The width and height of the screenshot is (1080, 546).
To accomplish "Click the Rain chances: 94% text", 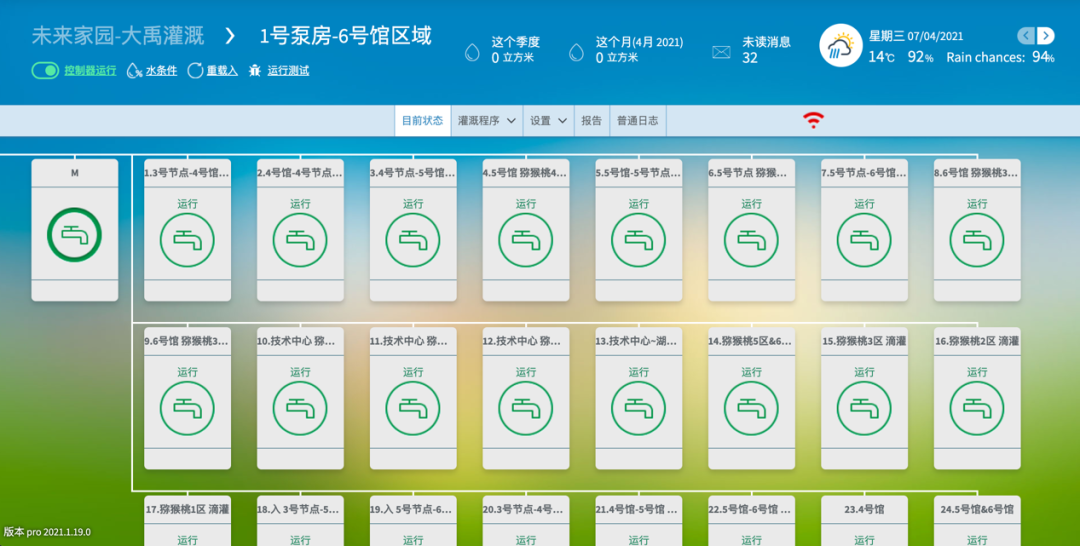I will point(1000,57).
